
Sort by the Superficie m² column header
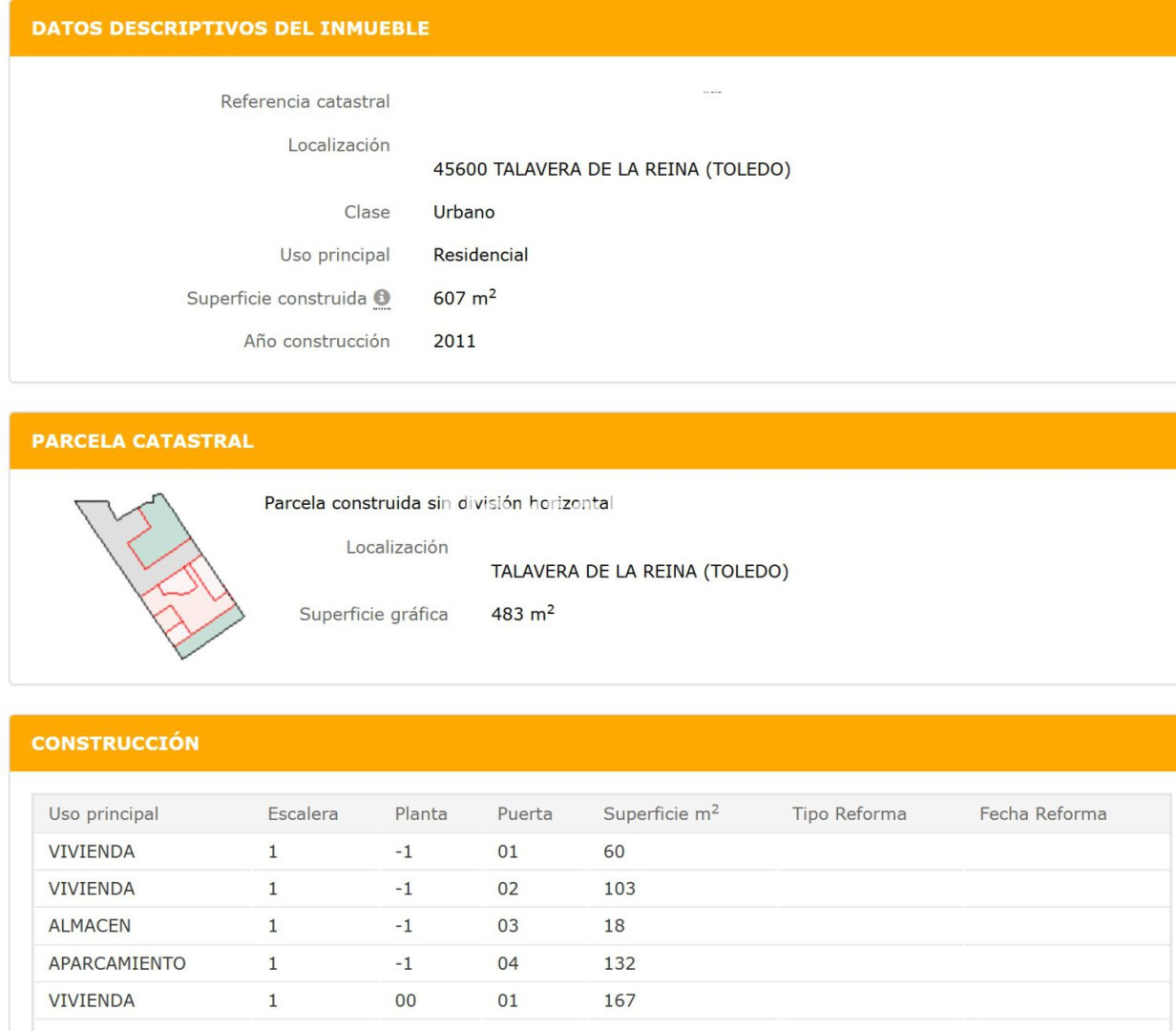(x=661, y=814)
